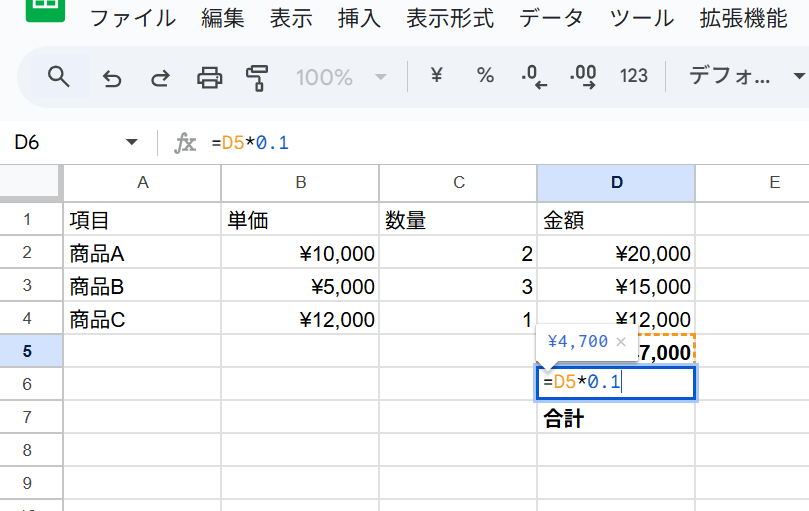Click in the formula bar text
The height and width of the screenshot is (511, 809).
[400, 143]
